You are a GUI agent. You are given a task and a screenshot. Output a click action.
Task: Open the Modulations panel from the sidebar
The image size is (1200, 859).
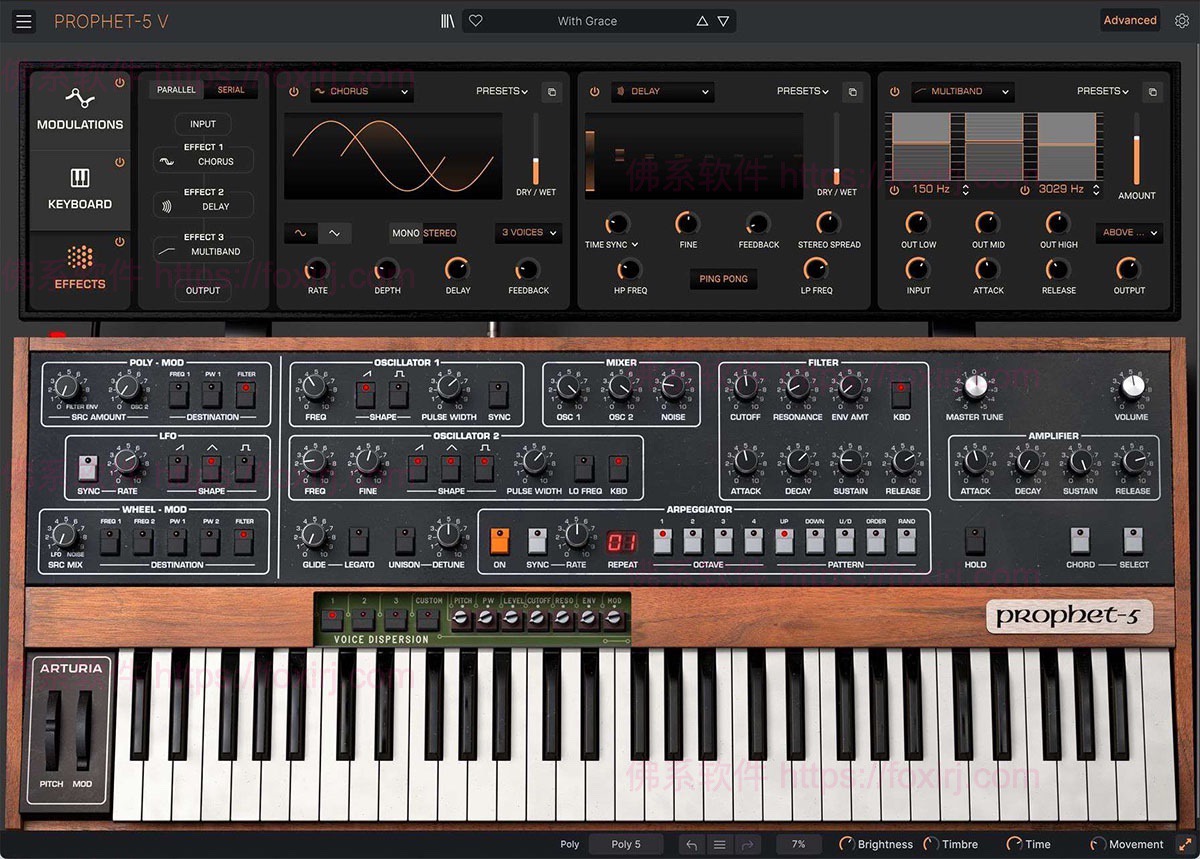(x=79, y=107)
